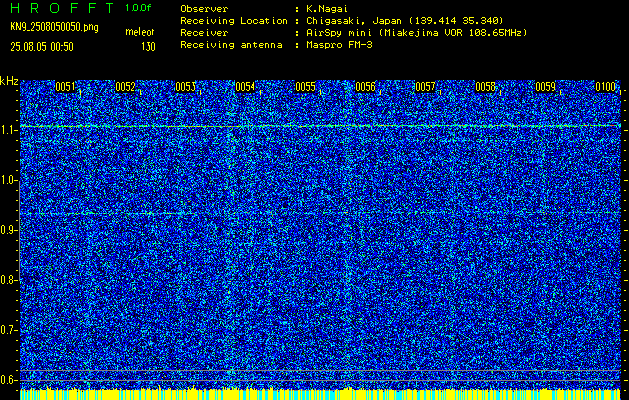Click time marker 0052
This screenshot has height=400, width=629.
click(125, 87)
